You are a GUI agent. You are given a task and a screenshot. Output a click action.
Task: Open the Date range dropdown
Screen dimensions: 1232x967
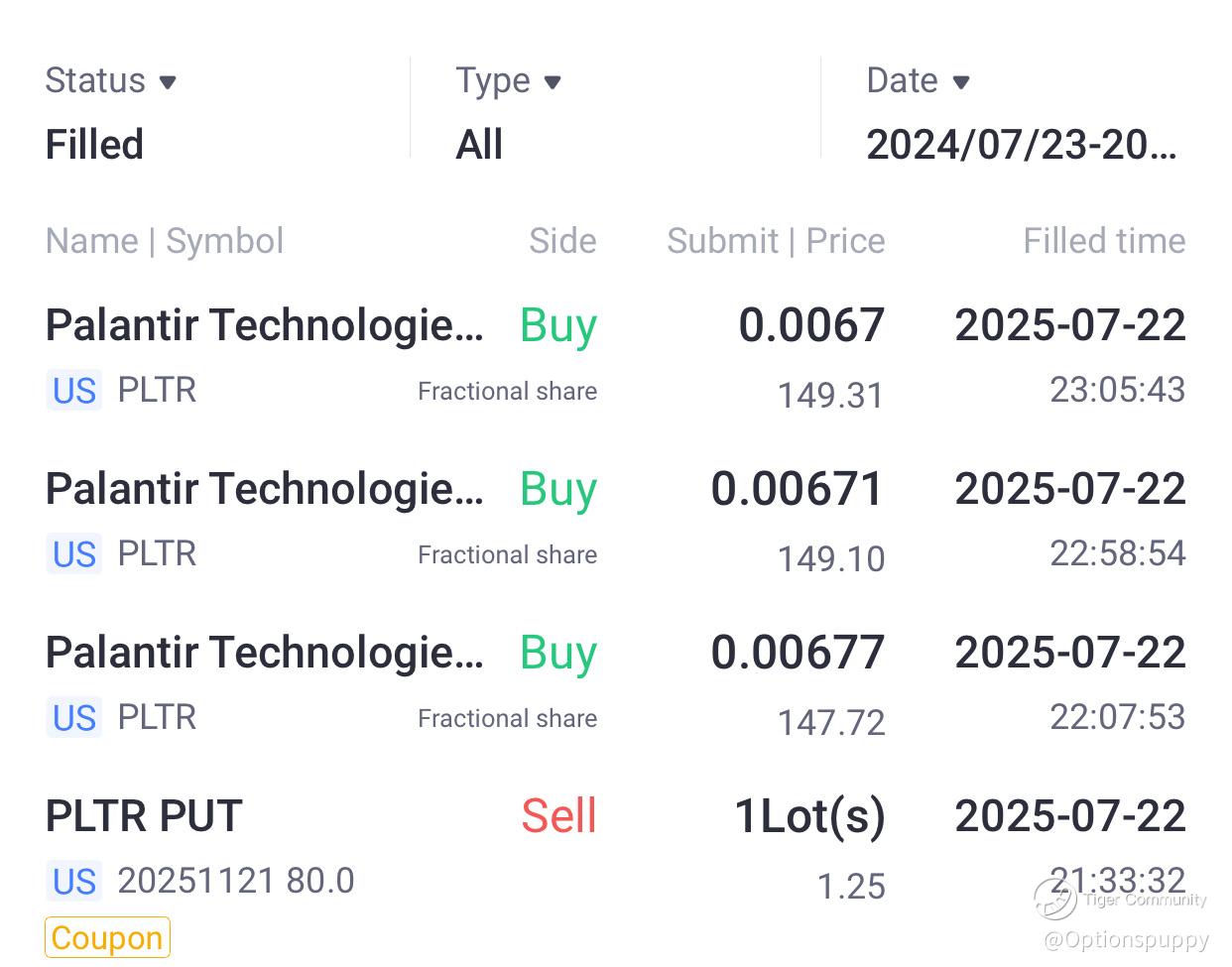[918, 81]
